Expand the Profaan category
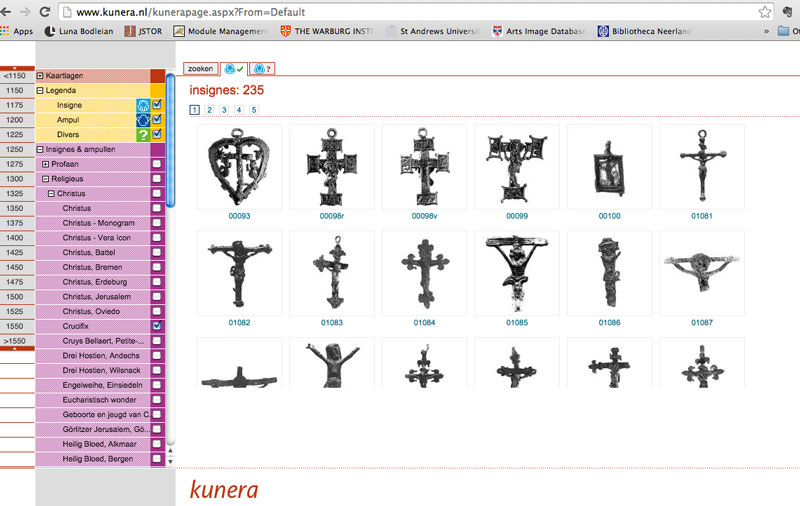Viewport: 800px width, 506px height. coord(45,164)
